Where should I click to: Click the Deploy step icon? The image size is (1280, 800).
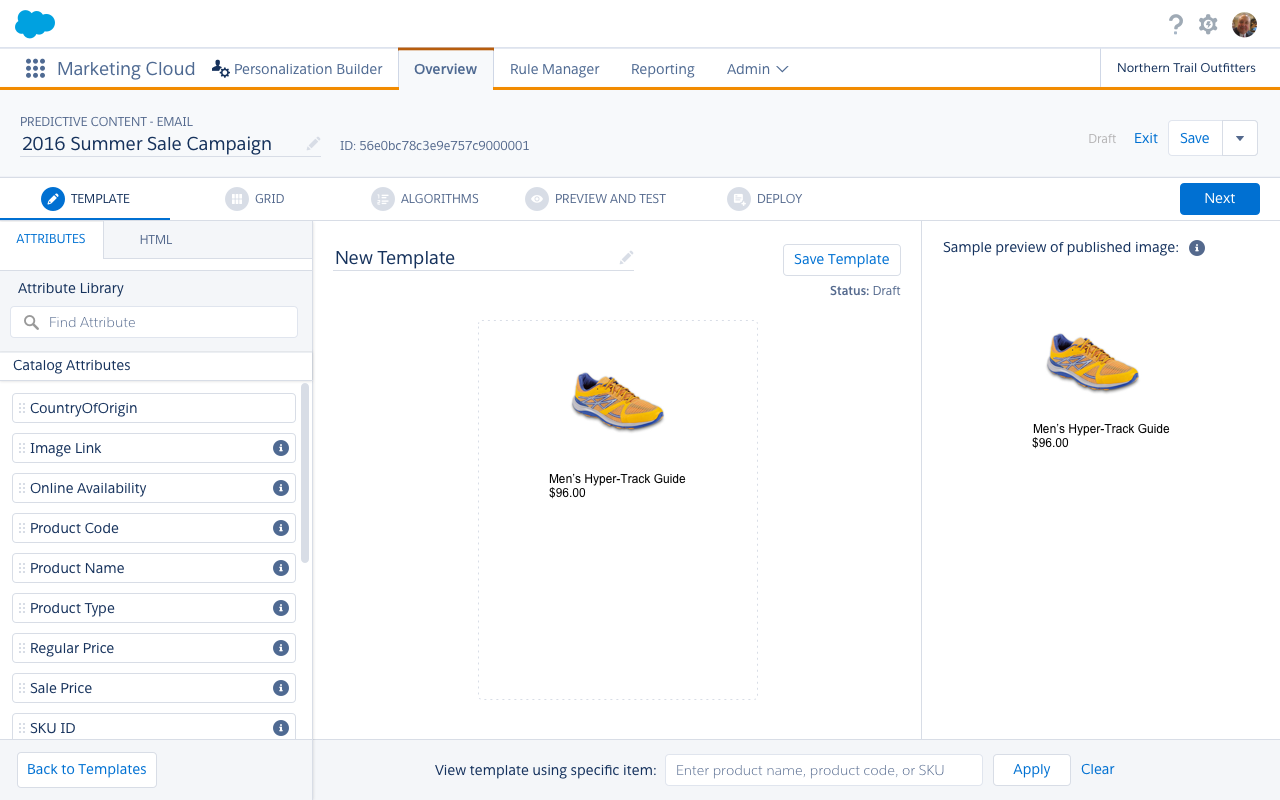pos(739,198)
